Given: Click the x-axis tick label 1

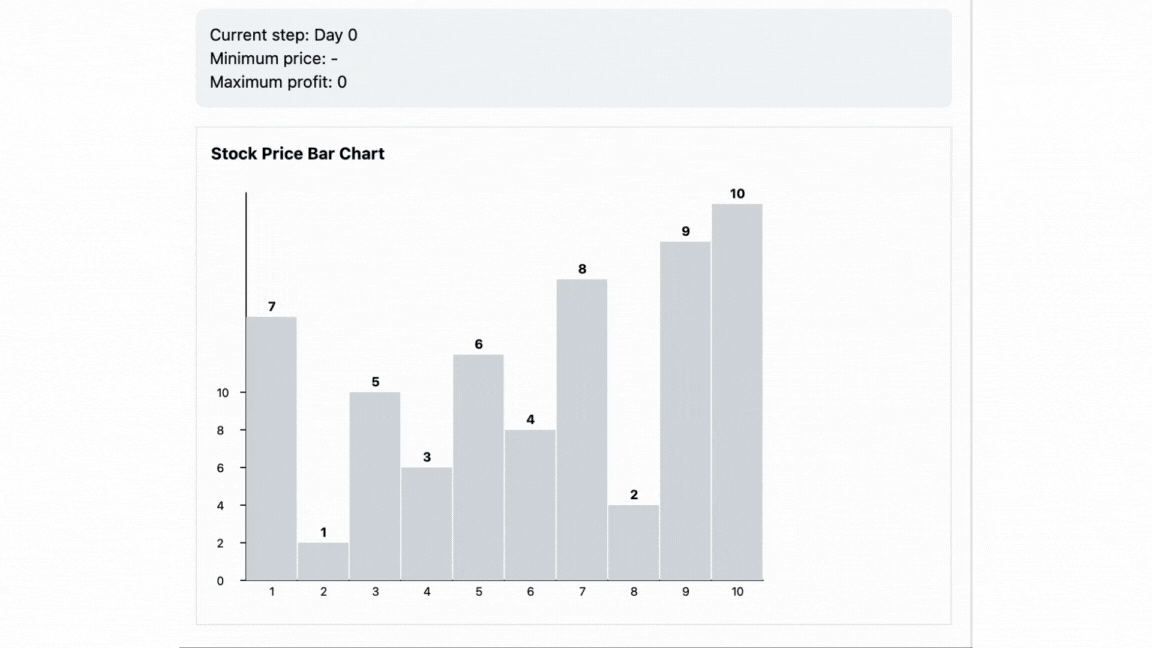Looking at the screenshot, I should 272,591.
